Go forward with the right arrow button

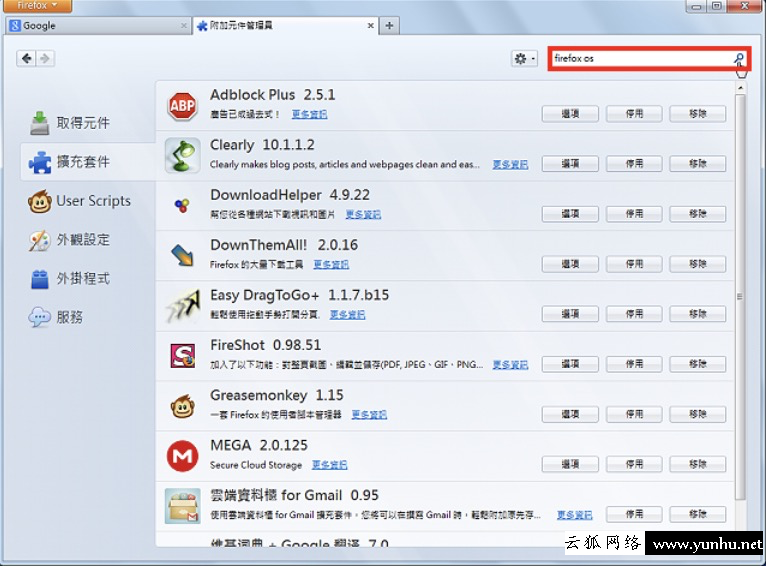(45, 59)
